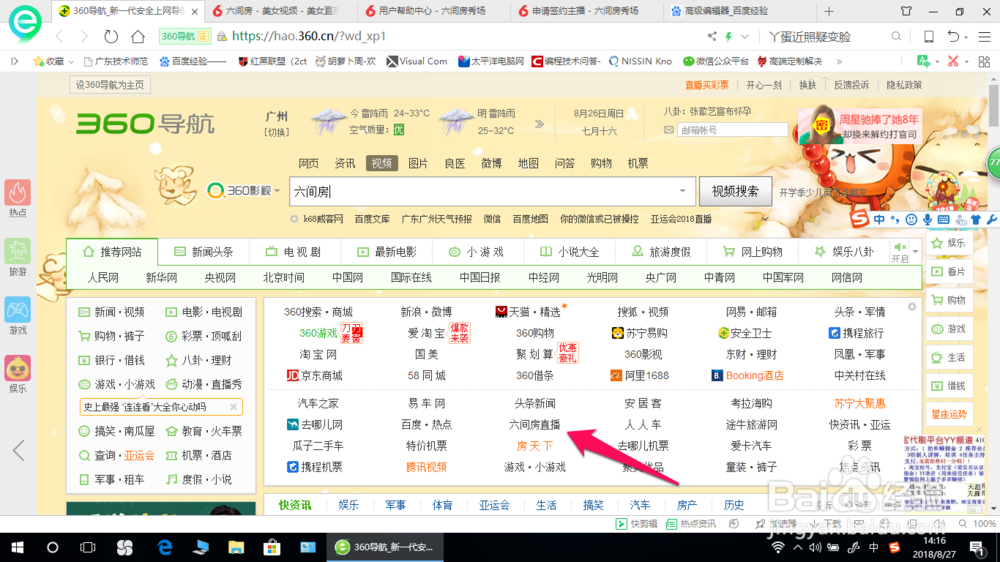The width and height of the screenshot is (1000, 562).
Task: Toggle the sound 开启 speaker switch
Action: pos(900,252)
